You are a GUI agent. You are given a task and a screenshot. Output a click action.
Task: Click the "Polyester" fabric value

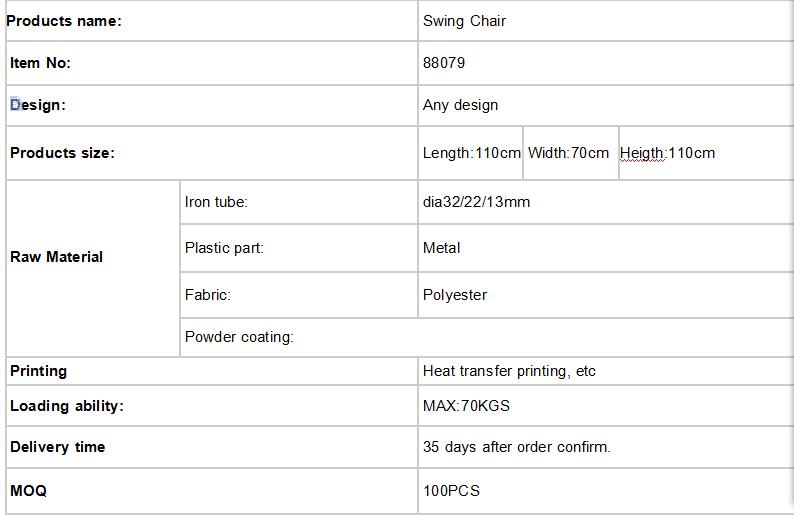point(455,295)
